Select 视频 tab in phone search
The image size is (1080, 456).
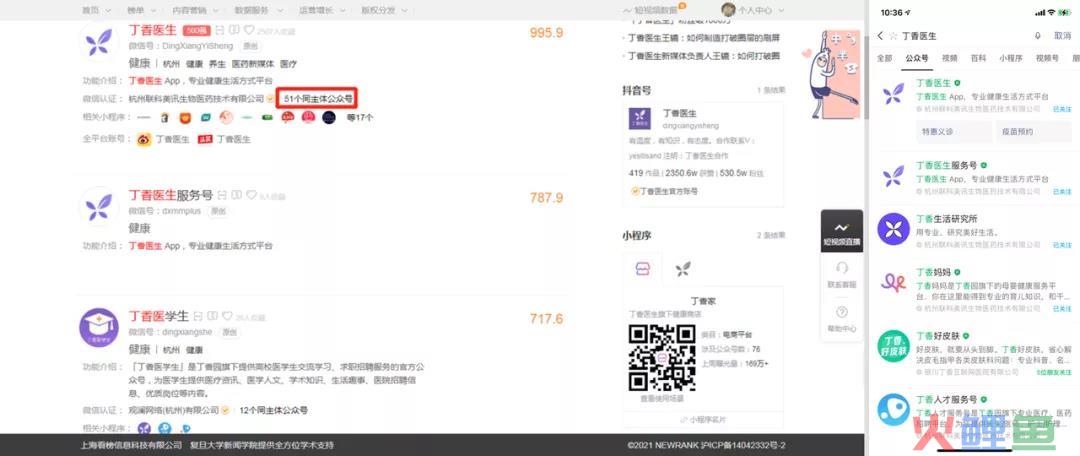pyautogui.click(x=950, y=59)
